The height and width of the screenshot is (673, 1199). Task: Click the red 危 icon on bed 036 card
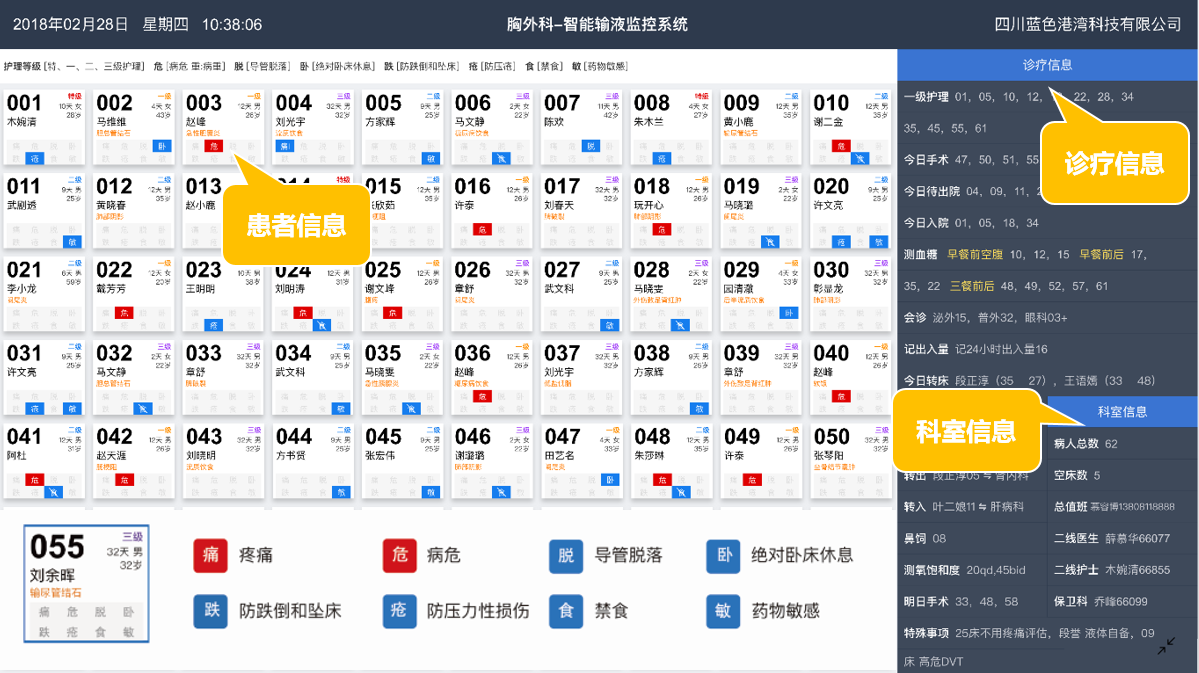tap(482, 396)
